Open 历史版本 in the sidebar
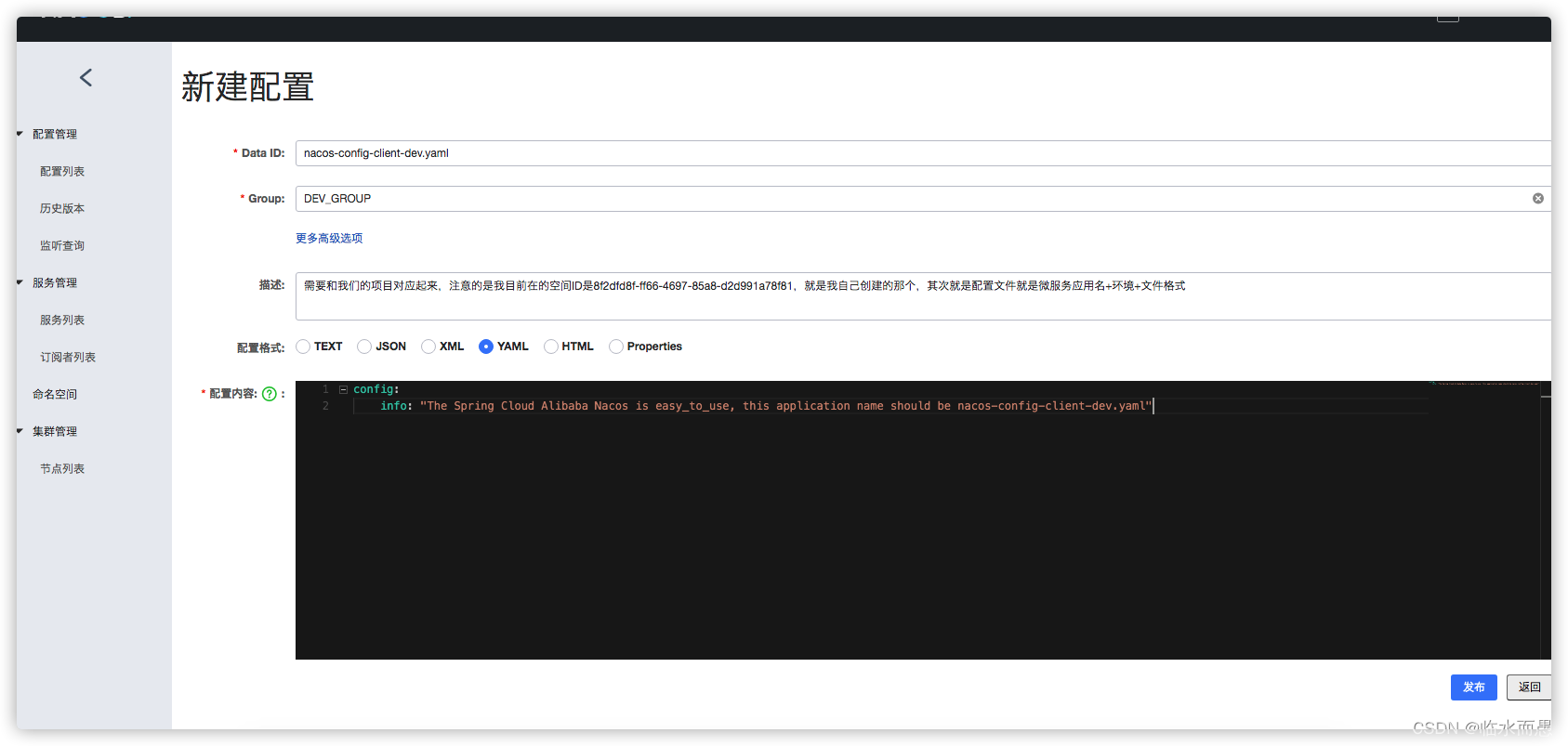This screenshot has width=1568, height=746. pos(62,208)
